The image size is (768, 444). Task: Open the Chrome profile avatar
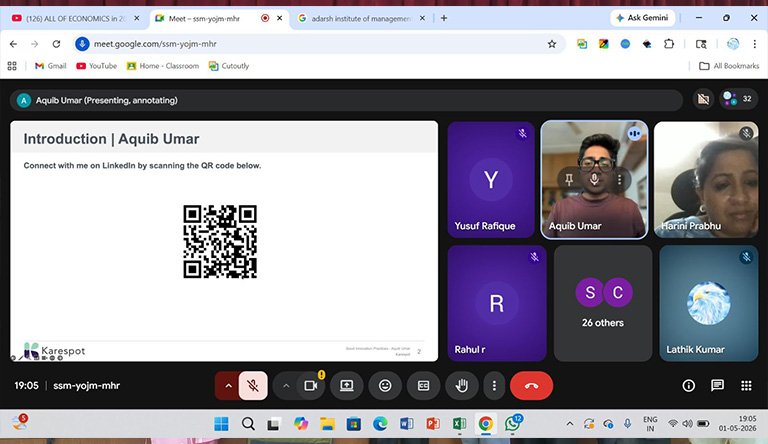(733, 44)
